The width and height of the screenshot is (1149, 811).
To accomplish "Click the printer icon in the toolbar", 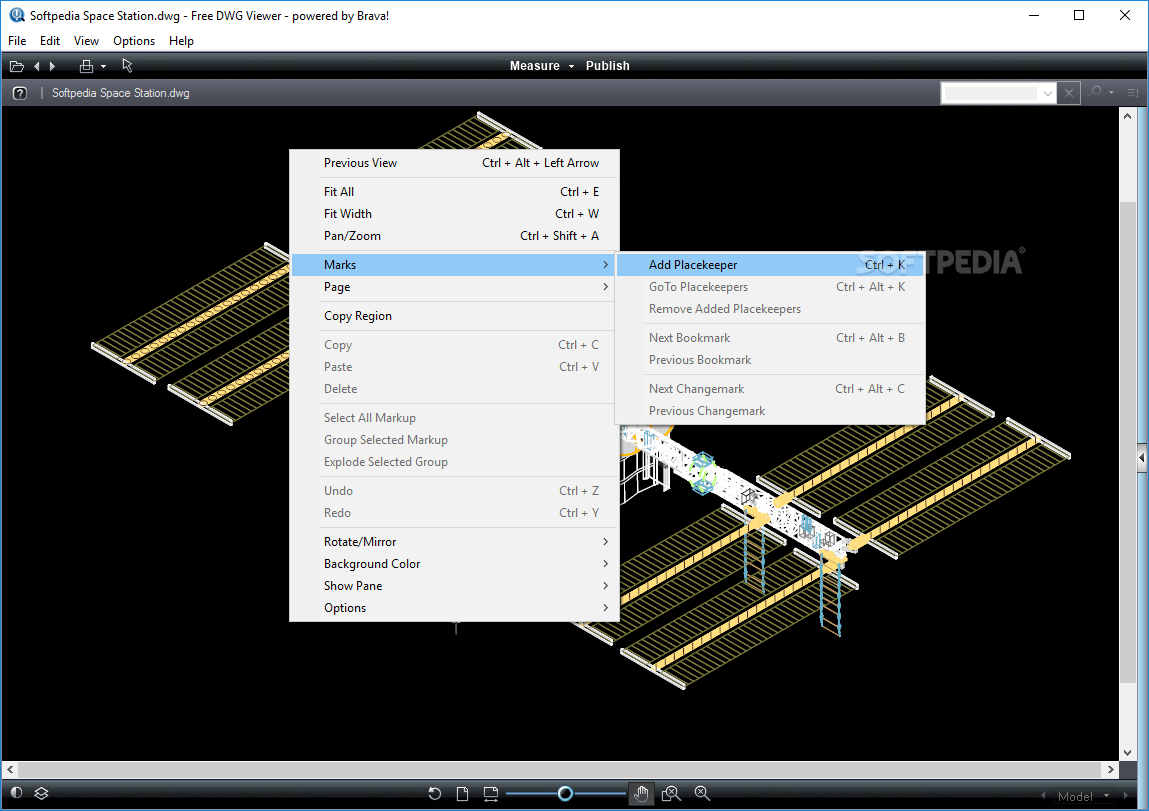I will pos(86,67).
